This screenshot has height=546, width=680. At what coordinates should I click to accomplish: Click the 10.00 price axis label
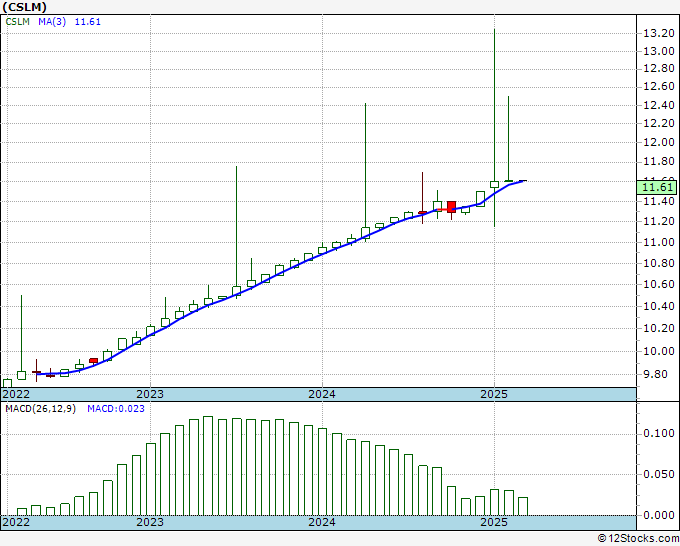(x=656, y=351)
